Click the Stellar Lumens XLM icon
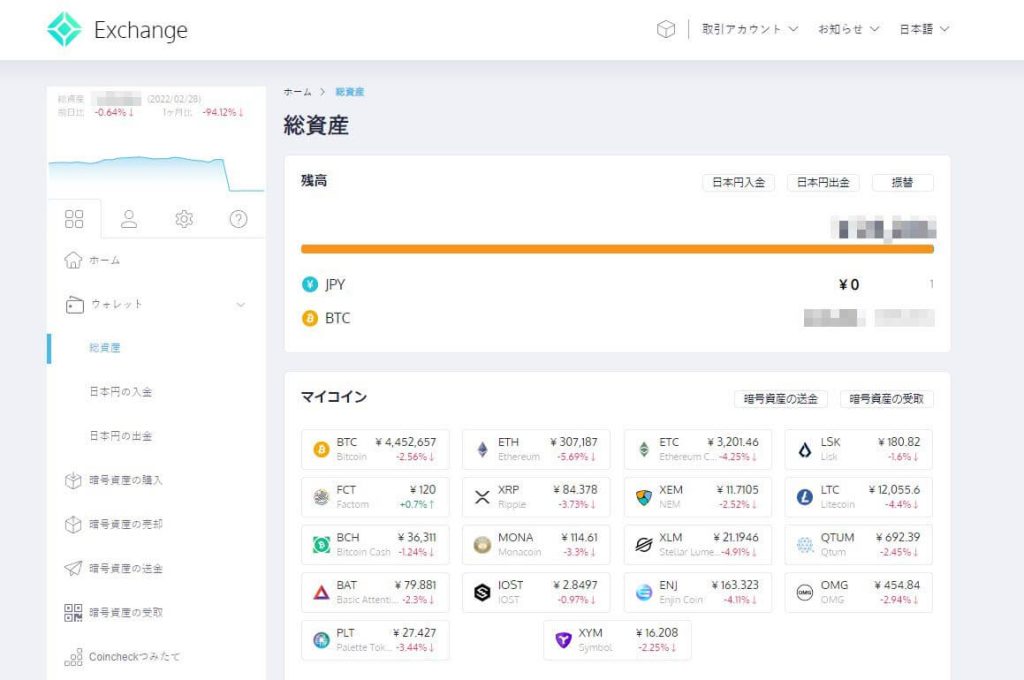Screen dimensions: 1024x680 (x=644, y=545)
